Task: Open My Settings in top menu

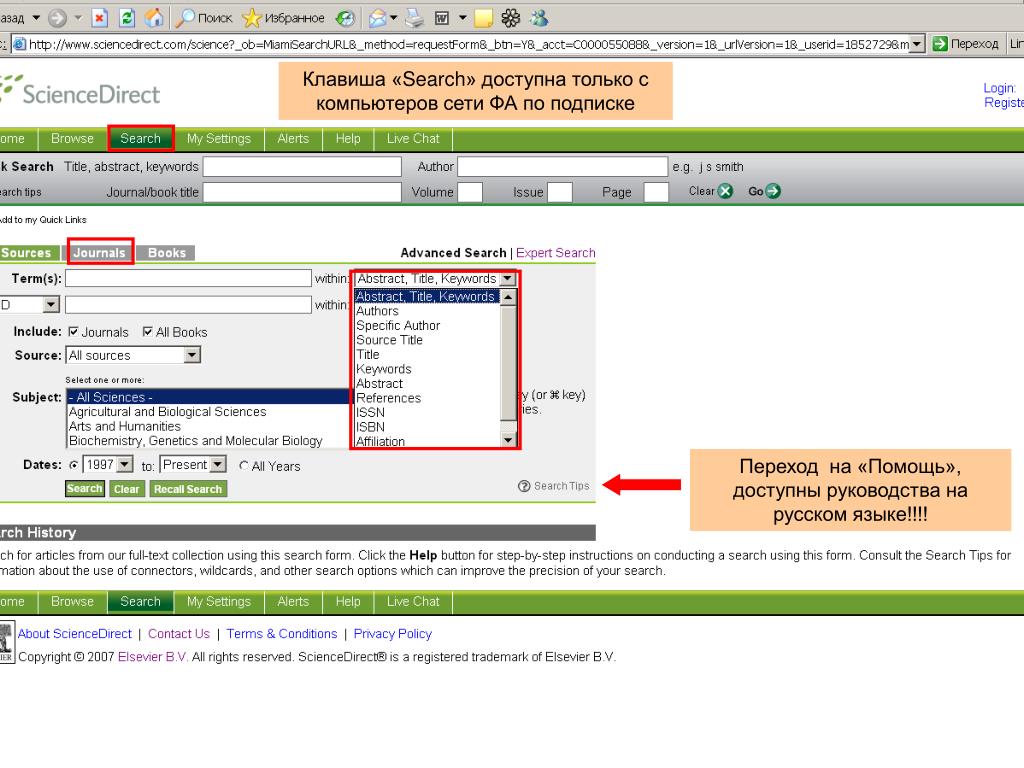Action: click(x=219, y=138)
